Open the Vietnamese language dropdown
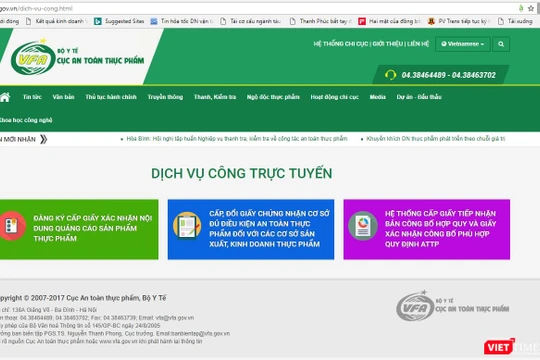Image resolution: width=540 pixels, height=360 pixels. (x=463, y=44)
